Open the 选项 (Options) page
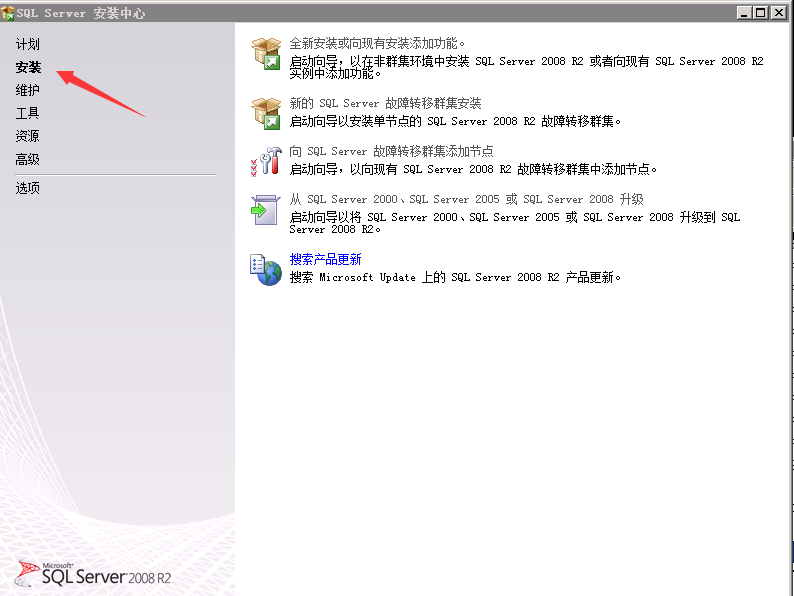 [27, 188]
